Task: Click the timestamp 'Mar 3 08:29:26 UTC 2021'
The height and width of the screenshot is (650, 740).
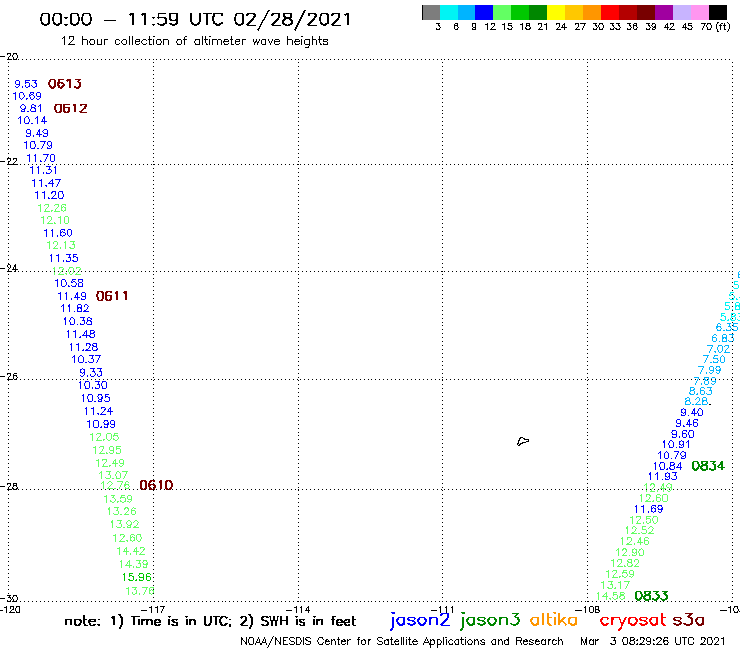Action: [x=653, y=641]
